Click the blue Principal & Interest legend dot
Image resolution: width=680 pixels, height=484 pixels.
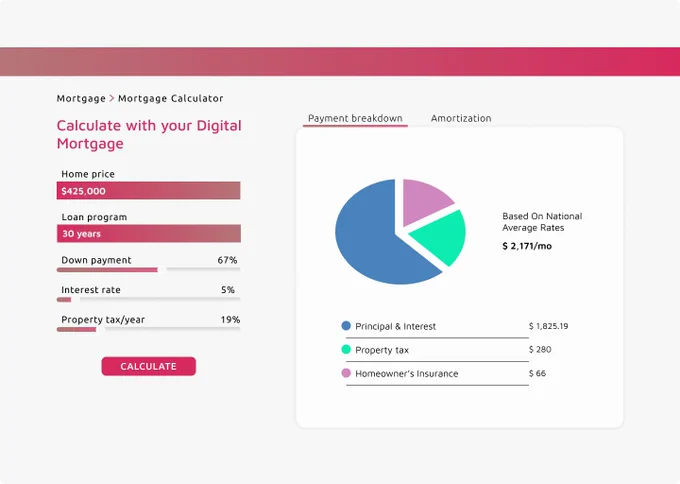pos(346,326)
